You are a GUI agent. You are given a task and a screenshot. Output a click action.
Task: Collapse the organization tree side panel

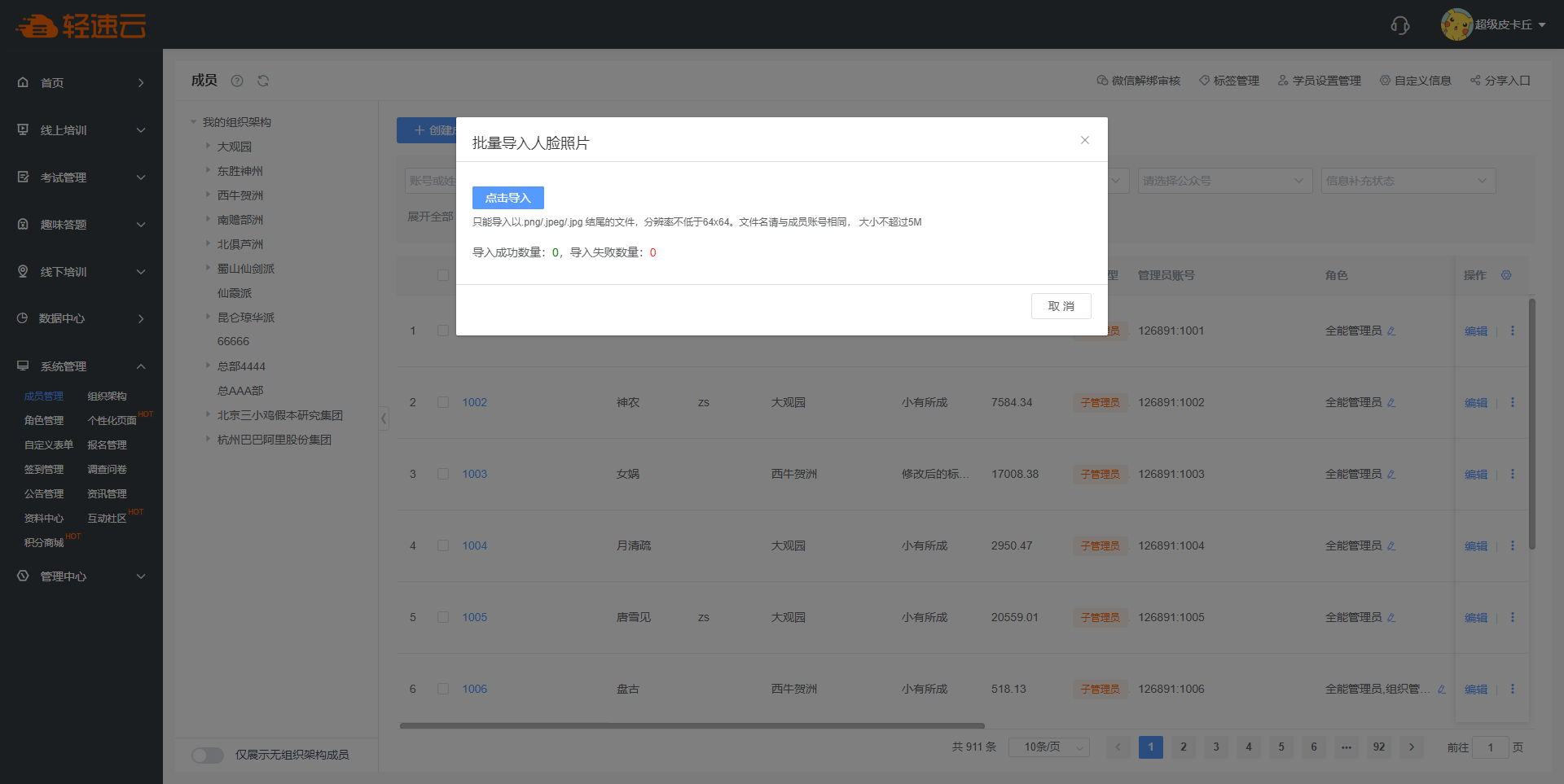coord(384,418)
